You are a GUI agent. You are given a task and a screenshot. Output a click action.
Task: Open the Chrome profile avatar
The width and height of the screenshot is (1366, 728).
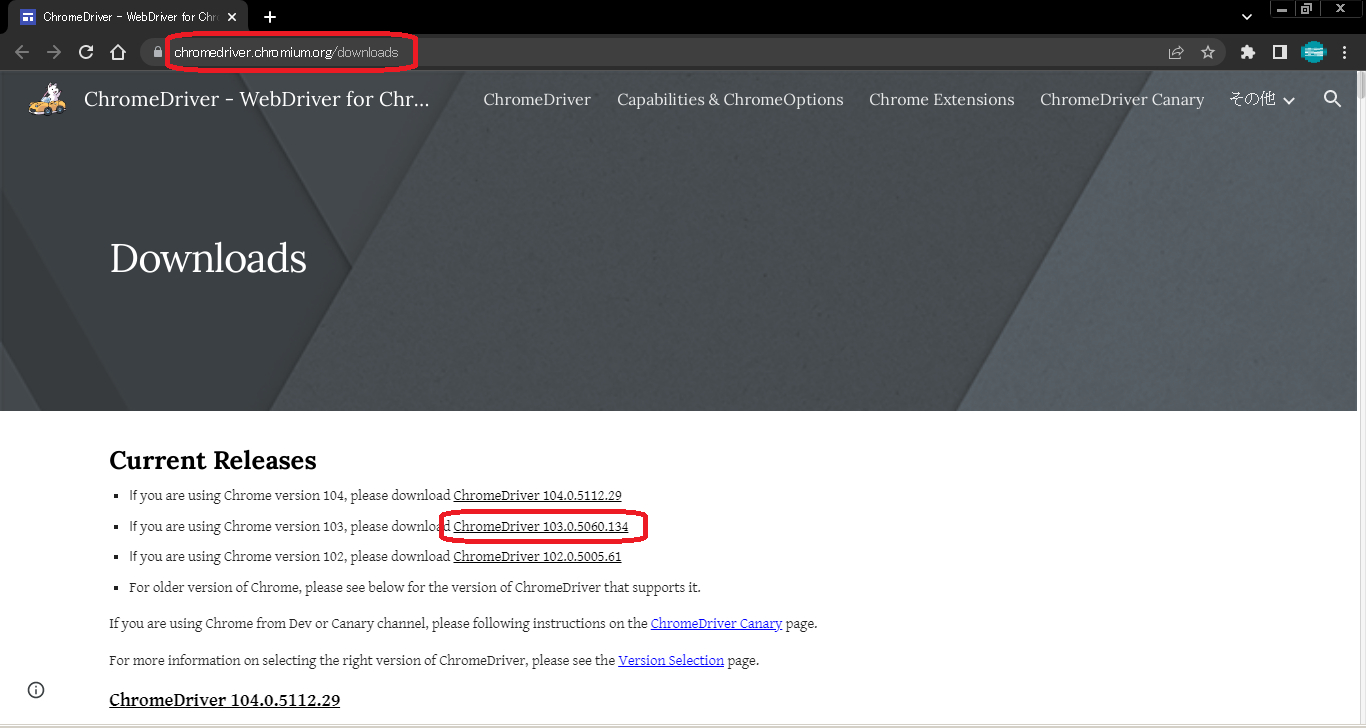point(1313,53)
